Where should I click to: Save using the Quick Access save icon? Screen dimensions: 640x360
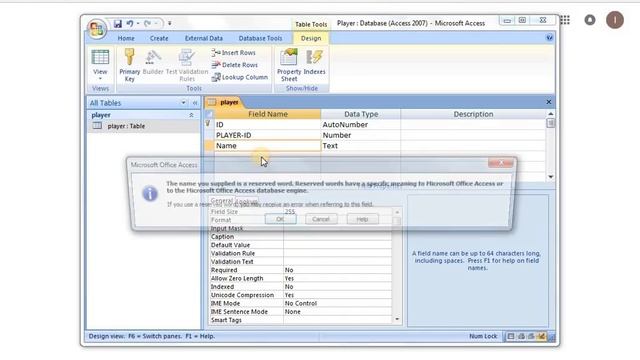tap(118, 24)
